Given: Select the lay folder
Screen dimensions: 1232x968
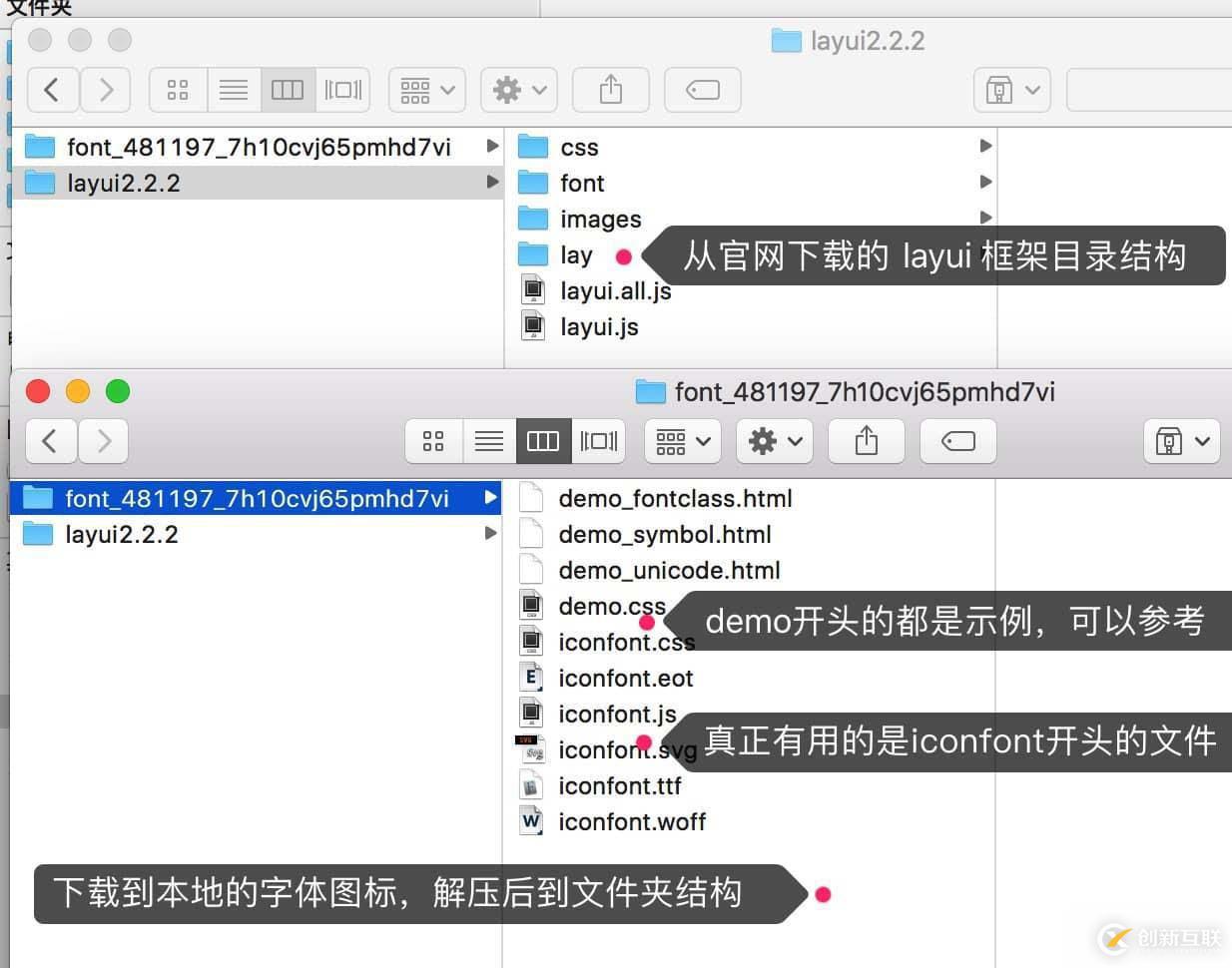Looking at the screenshot, I should click(574, 254).
